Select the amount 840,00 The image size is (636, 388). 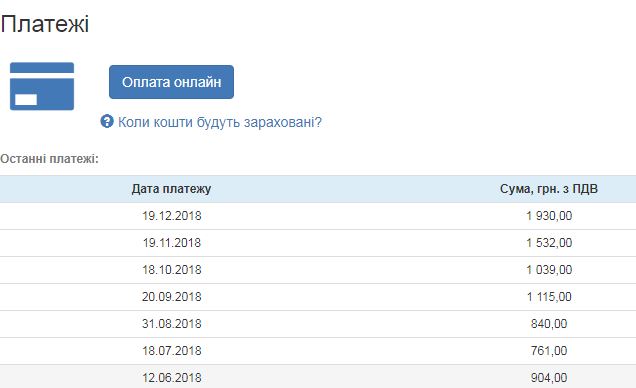click(549, 324)
